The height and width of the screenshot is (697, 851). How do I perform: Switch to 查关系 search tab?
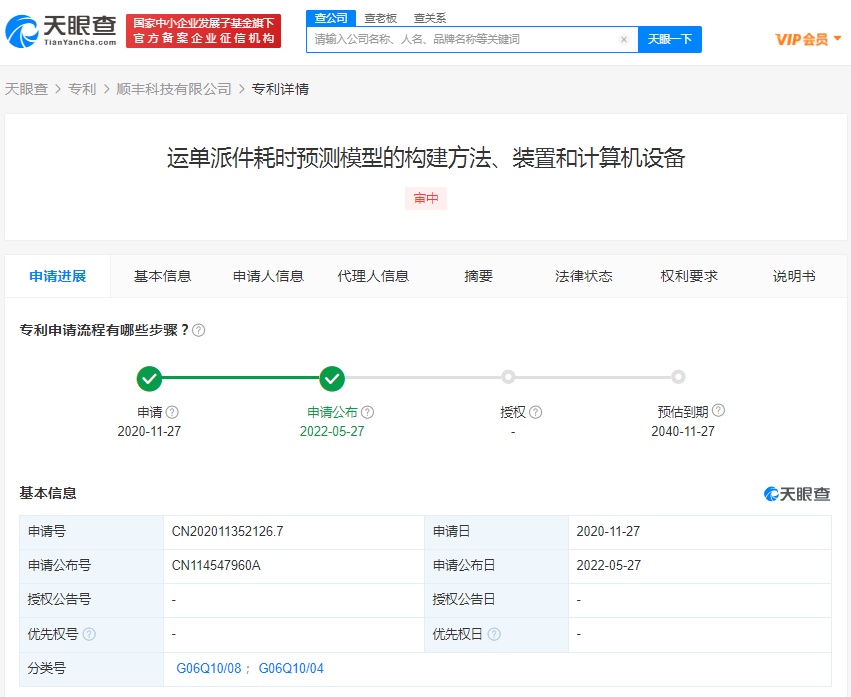[429, 18]
